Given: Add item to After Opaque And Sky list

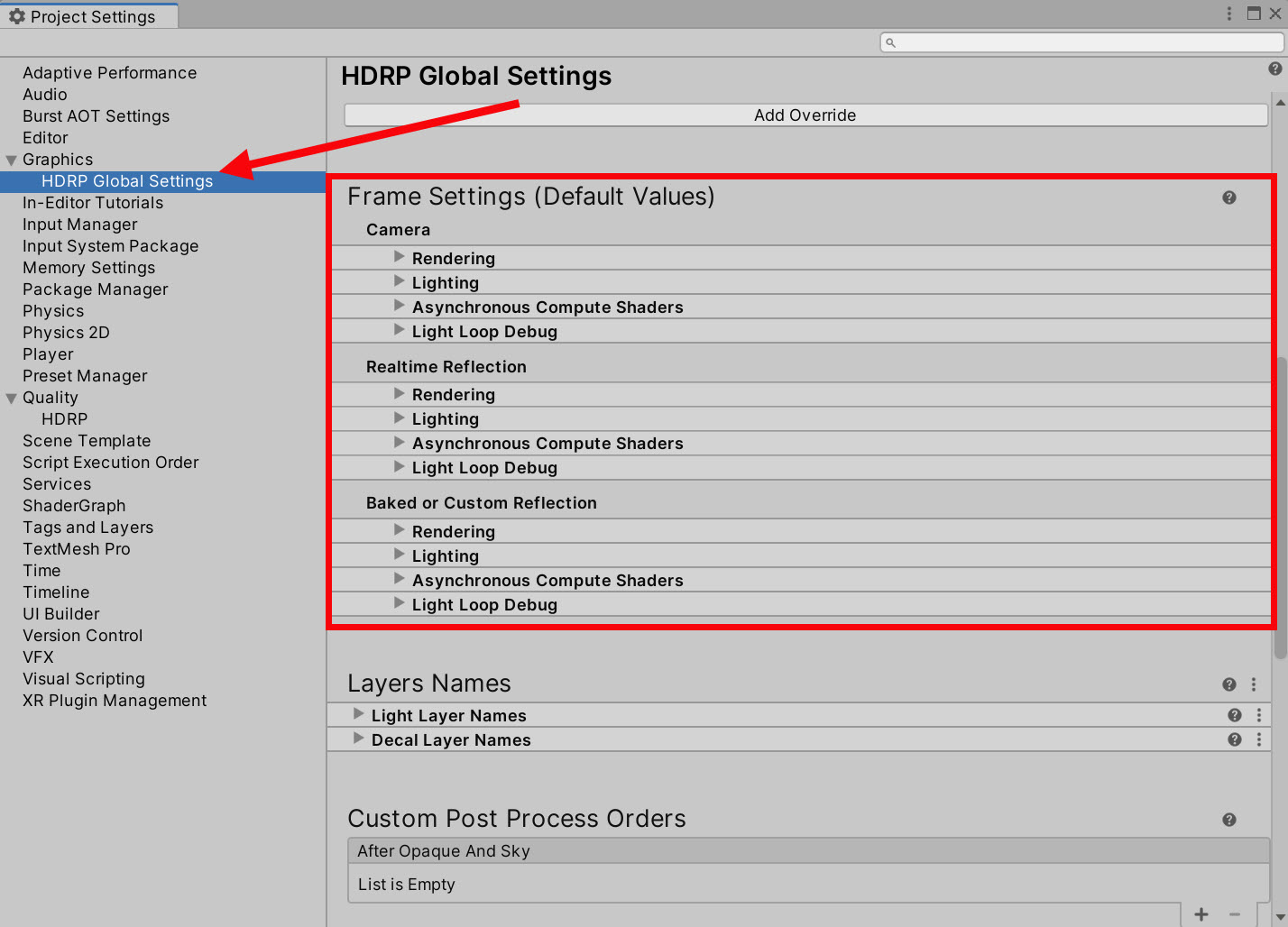Looking at the screenshot, I should pyautogui.click(x=1201, y=914).
